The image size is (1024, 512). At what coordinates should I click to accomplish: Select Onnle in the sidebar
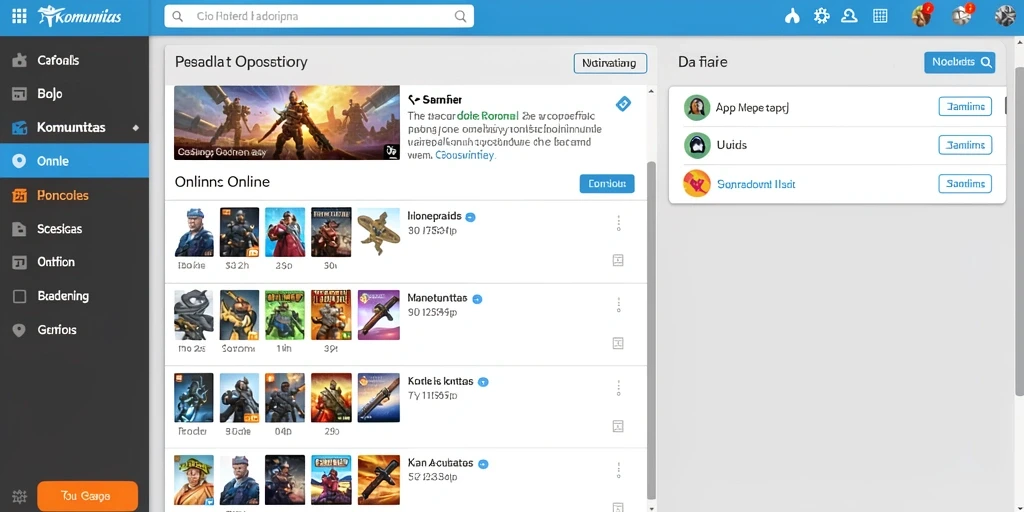coord(74,161)
